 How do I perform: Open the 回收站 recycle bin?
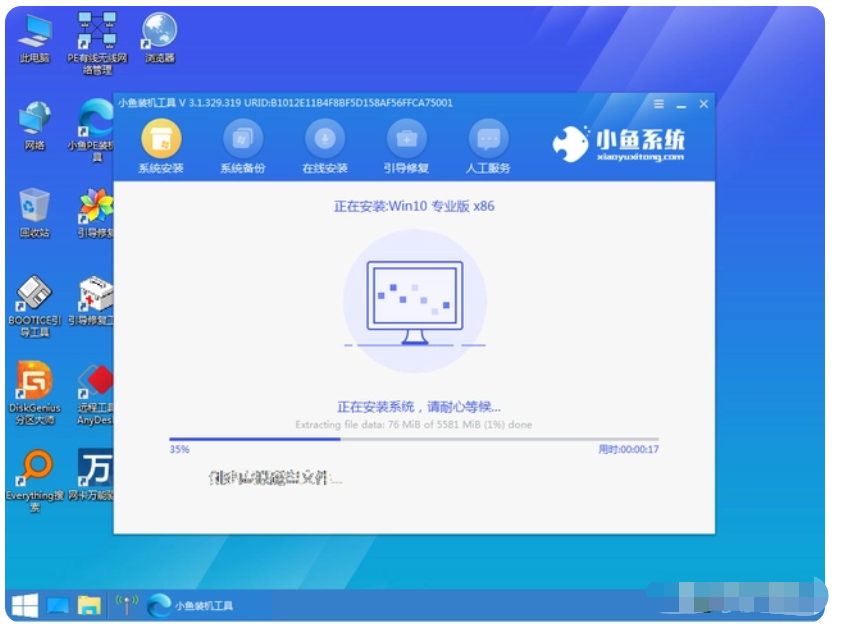35,211
